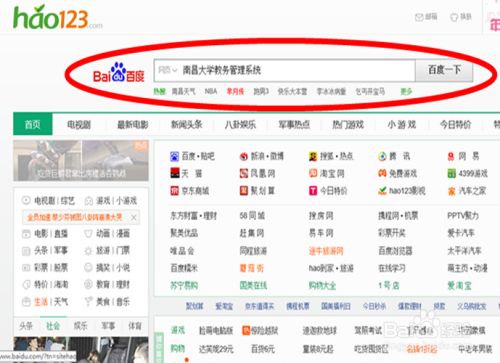The width and height of the screenshot is (500, 363).
Task: Click the gamepad icon beside 游戏|小游戏
Action: (88, 201)
